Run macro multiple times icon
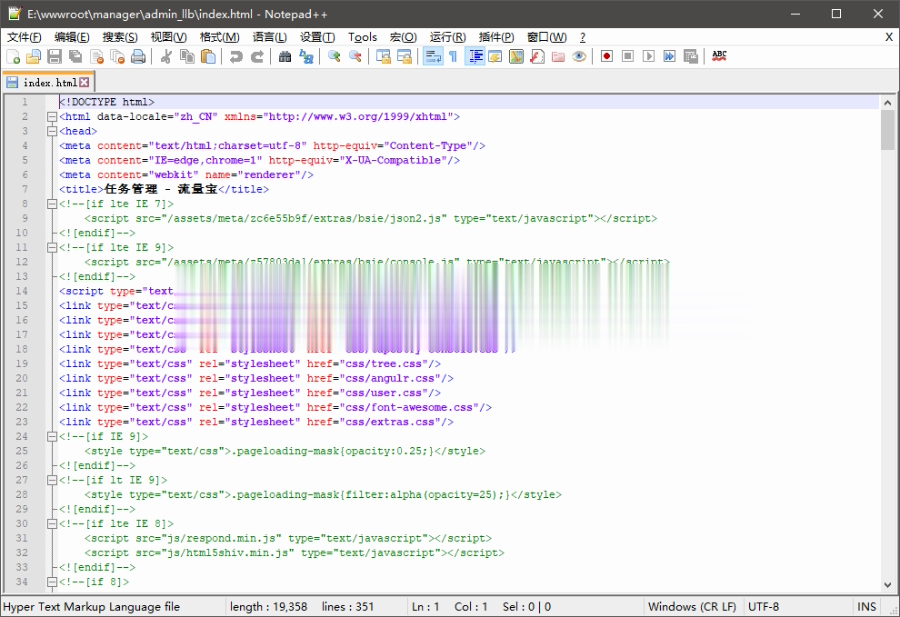This screenshot has width=900, height=617. [x=669, y=56]
